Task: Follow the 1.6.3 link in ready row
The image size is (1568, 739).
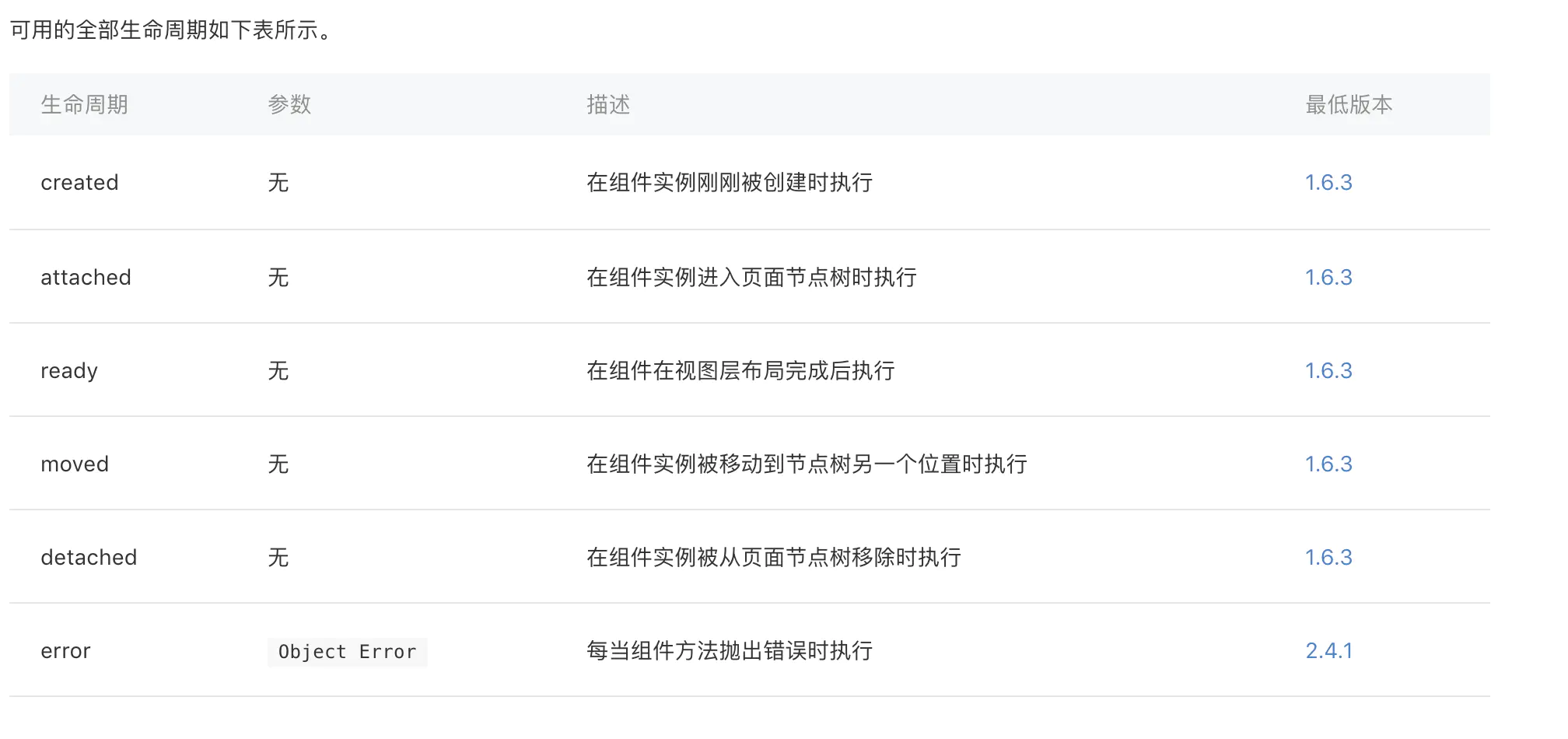Action: coord(1328,371)
